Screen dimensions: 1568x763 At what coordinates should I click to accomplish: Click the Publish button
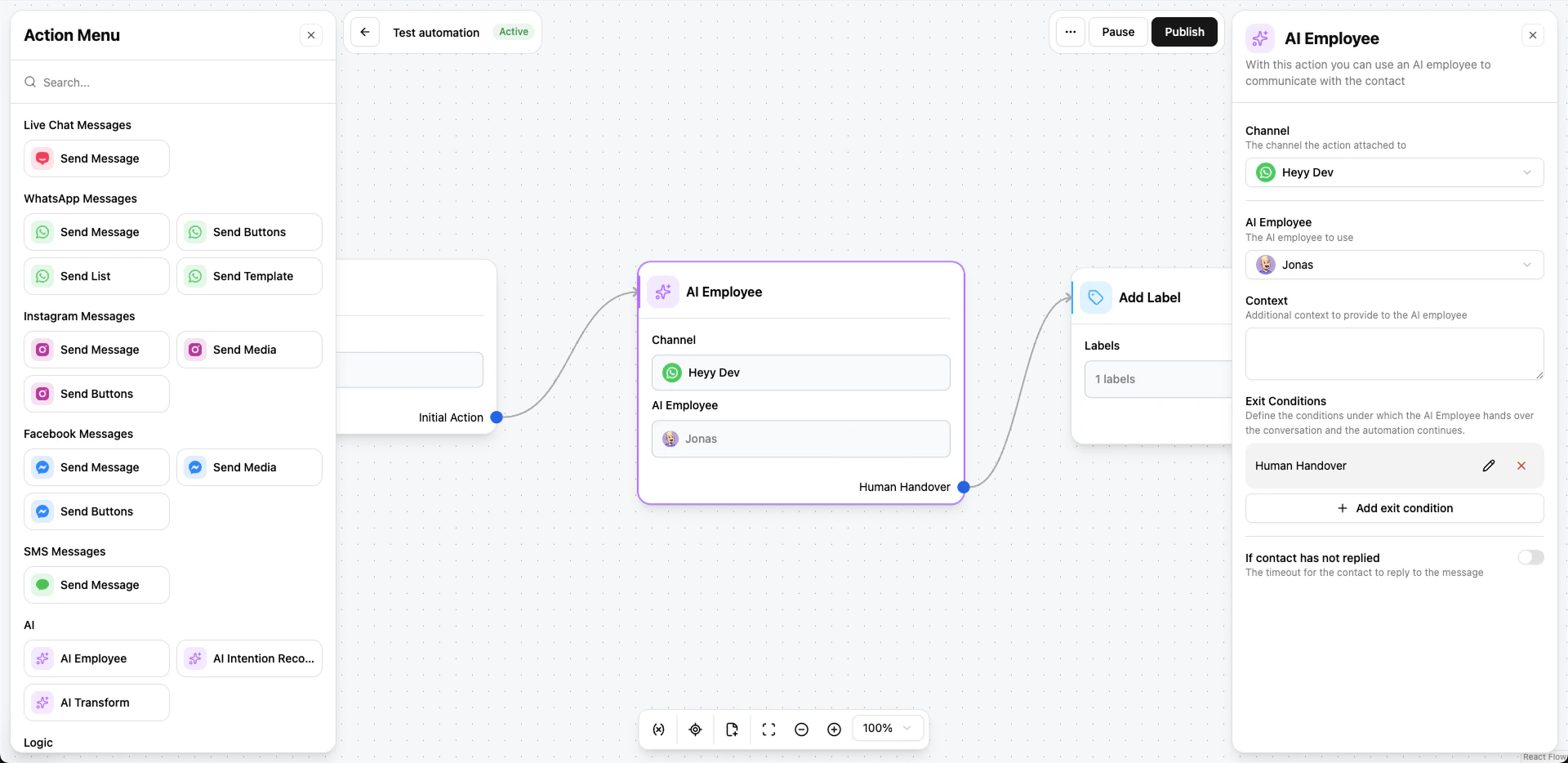pyautogui.click(x=1183, y=31)
